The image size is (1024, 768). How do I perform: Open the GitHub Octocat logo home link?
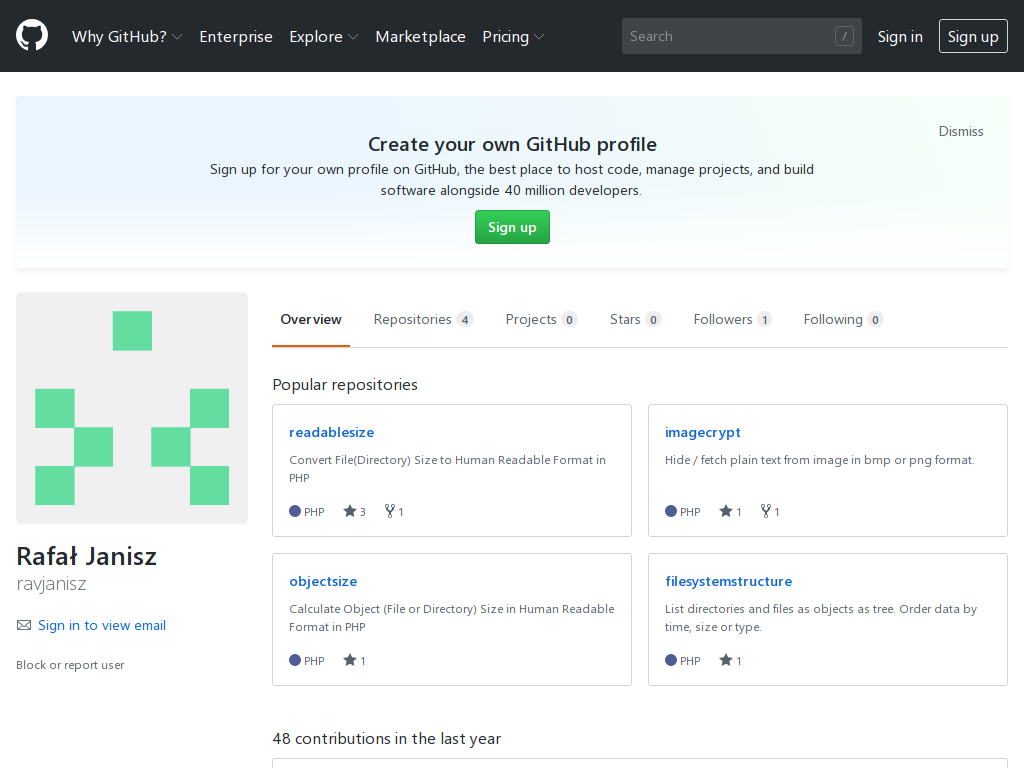pyautogui.click(x=32, y=35)
